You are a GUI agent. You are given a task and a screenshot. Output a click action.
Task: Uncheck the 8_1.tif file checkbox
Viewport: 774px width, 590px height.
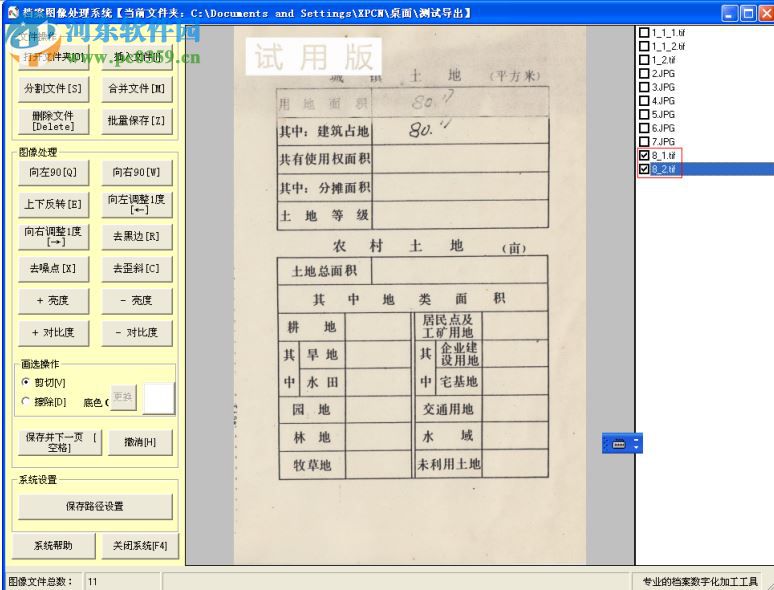click(x=644, y=156)
